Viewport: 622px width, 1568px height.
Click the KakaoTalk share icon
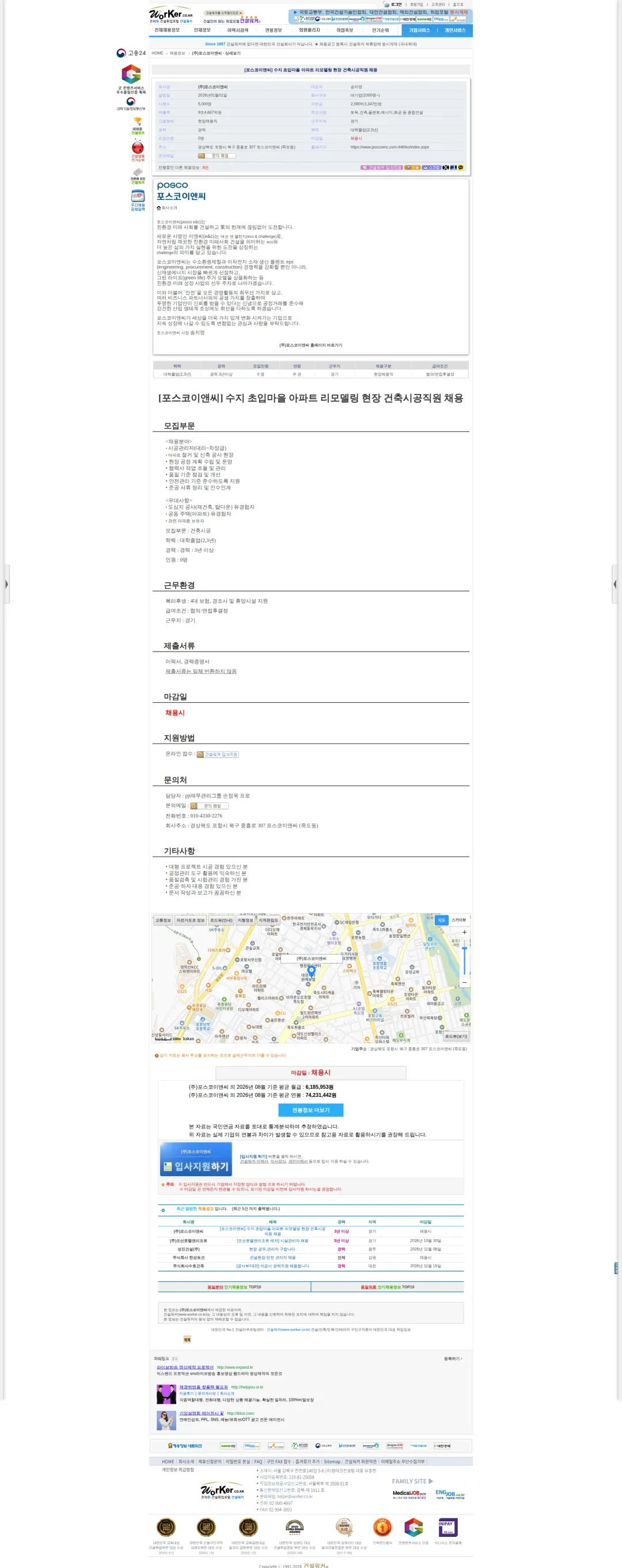click(461, 168)
